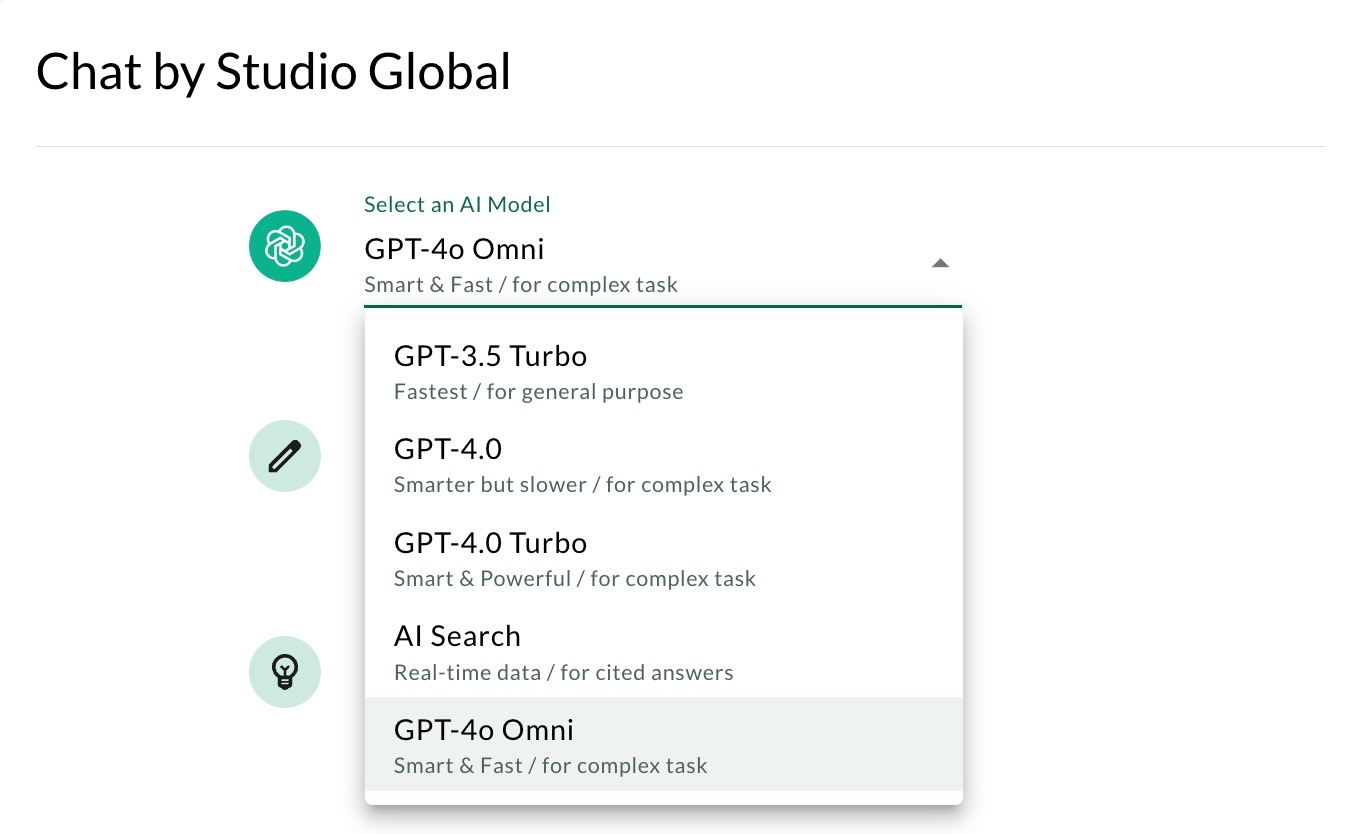
Task: Click 'Smart & Powerful' option description
Action: click(x=574, y=579)
